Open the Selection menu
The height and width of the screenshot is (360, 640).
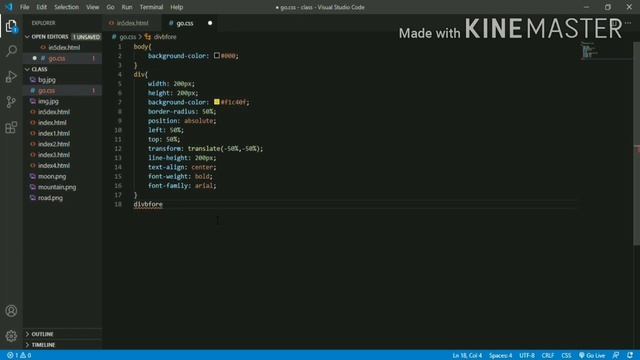[x=66, y=7]
